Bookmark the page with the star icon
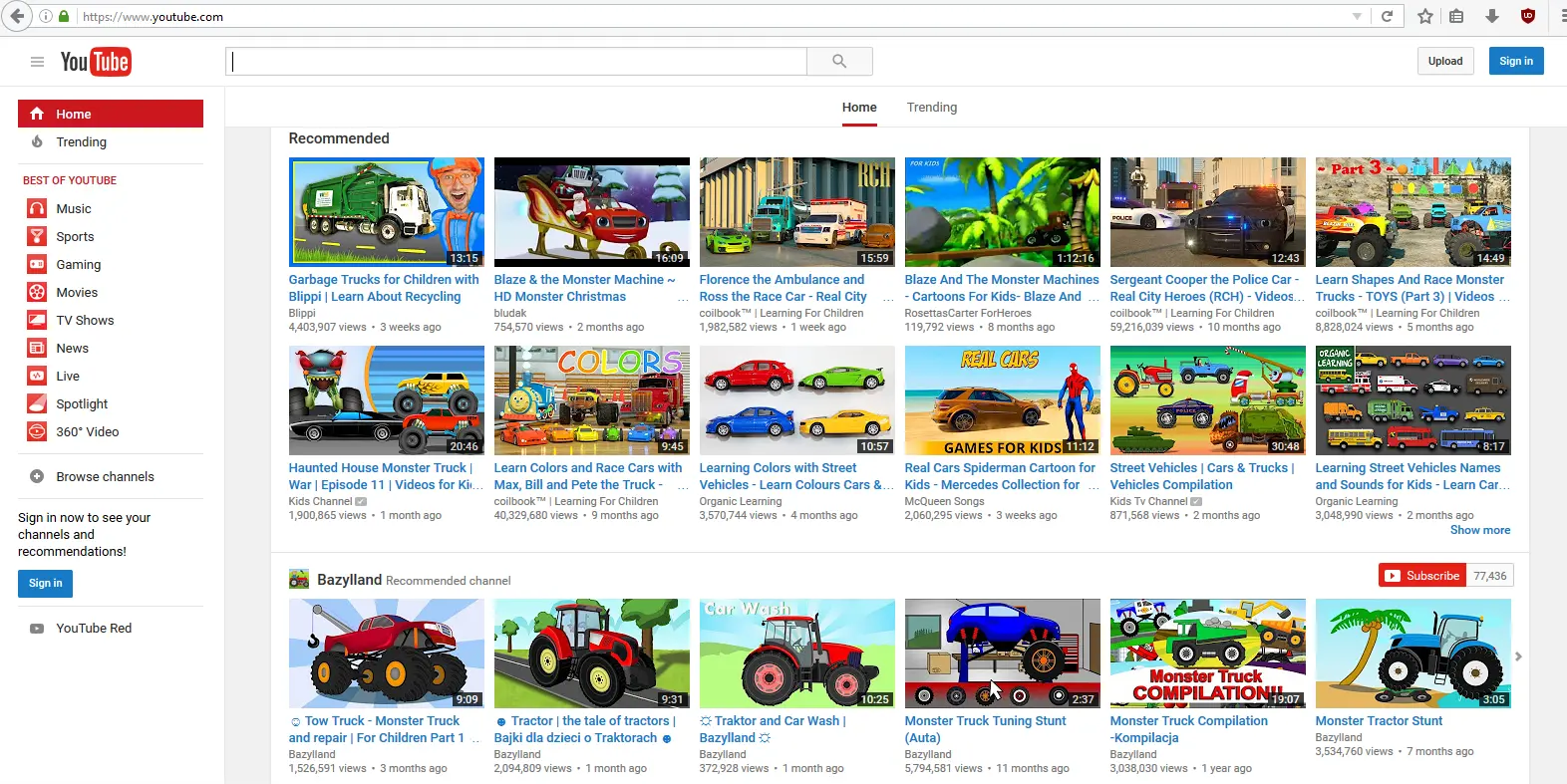 click(x=1425, y=16)
